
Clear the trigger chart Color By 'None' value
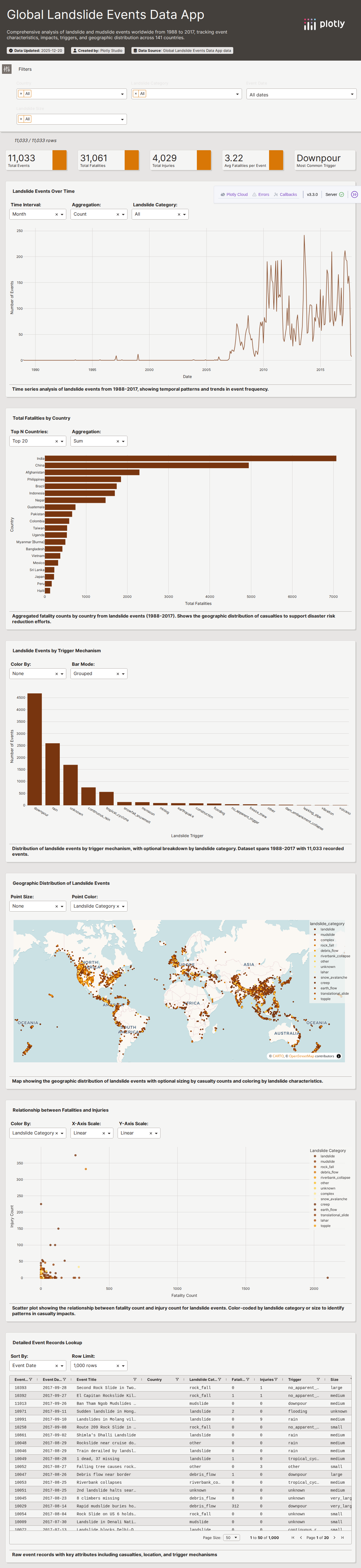(57, 674)
